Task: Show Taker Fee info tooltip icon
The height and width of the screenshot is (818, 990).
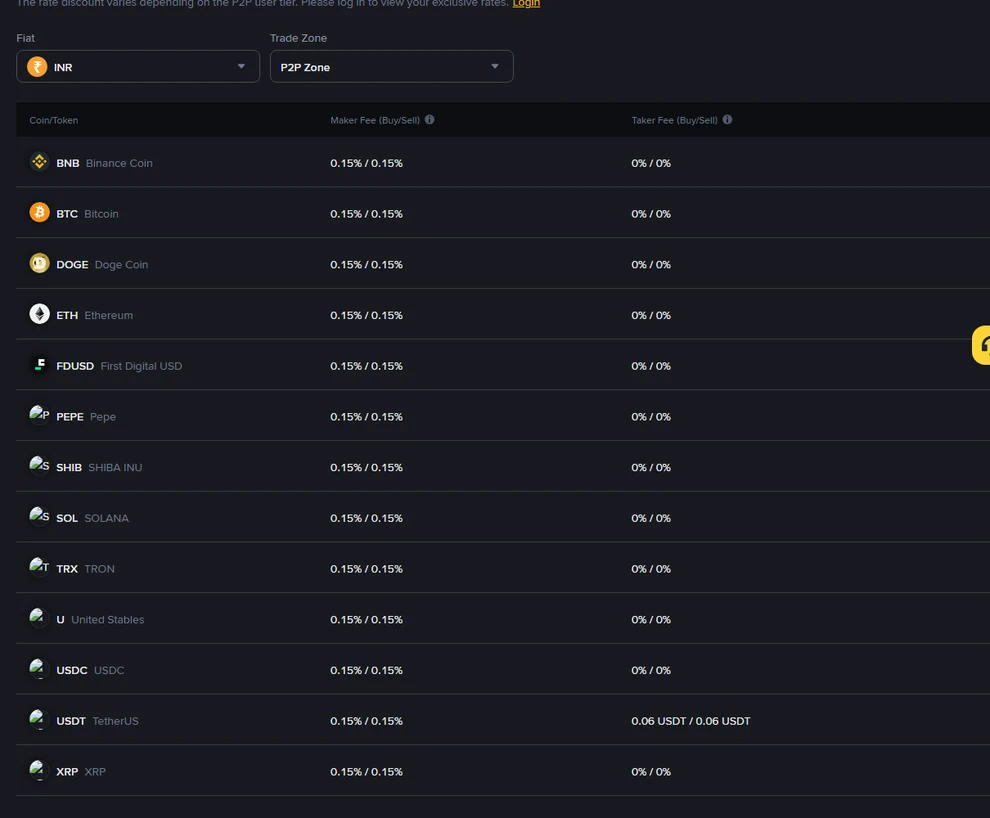Action: click(x=727, y=120)
